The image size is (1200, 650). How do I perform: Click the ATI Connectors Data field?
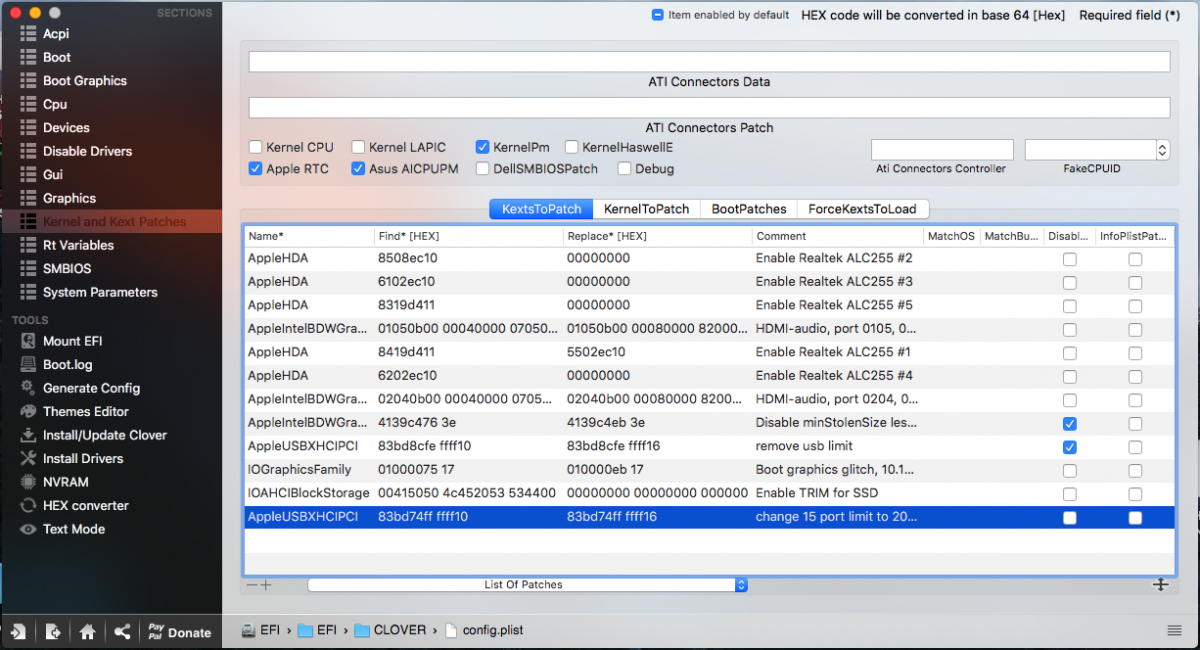709,61
